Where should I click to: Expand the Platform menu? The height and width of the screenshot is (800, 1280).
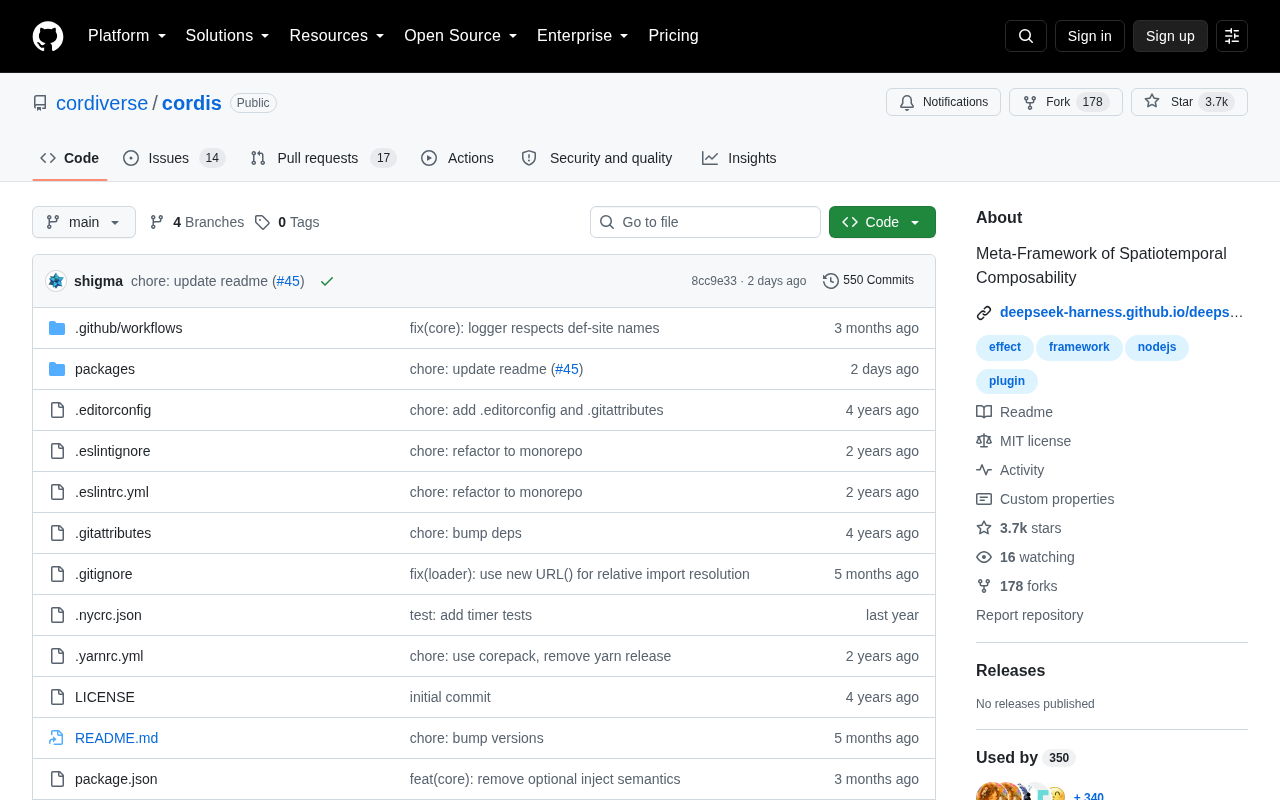127,36
